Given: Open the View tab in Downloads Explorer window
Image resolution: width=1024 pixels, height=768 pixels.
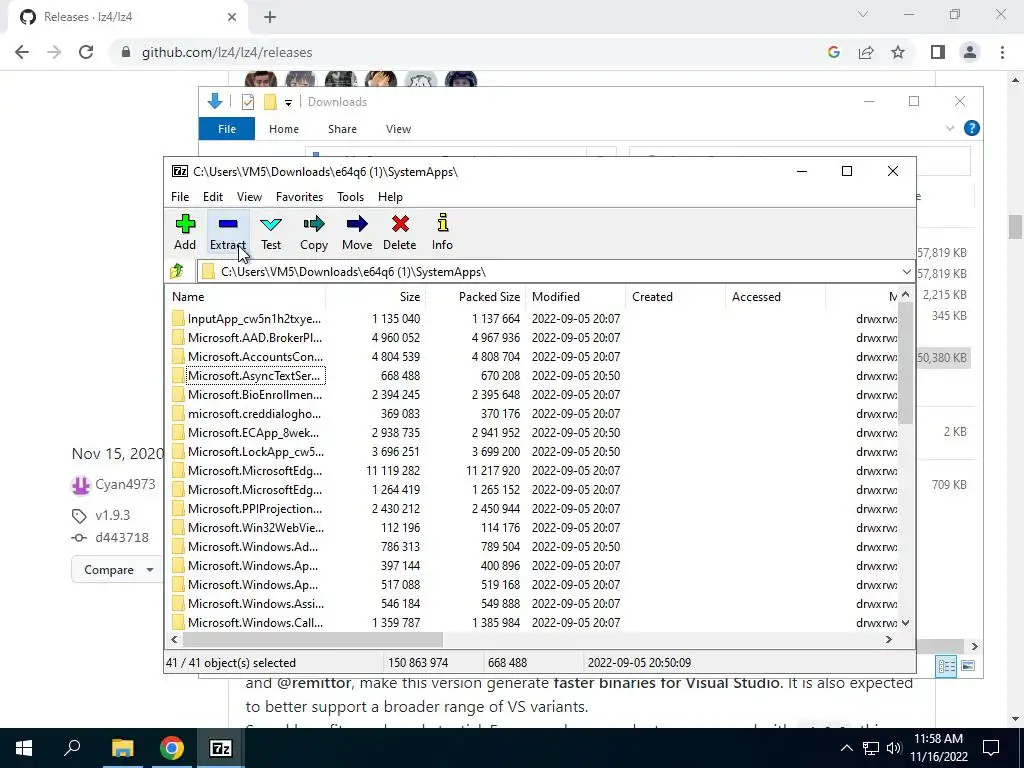Looking at the screenshot, I should (398, 129).
